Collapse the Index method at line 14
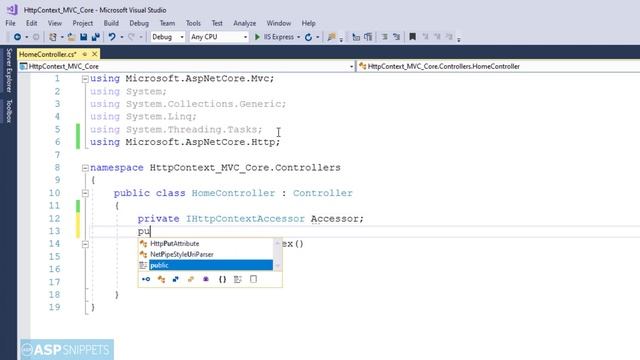The image size is (640, 360). 85,244
